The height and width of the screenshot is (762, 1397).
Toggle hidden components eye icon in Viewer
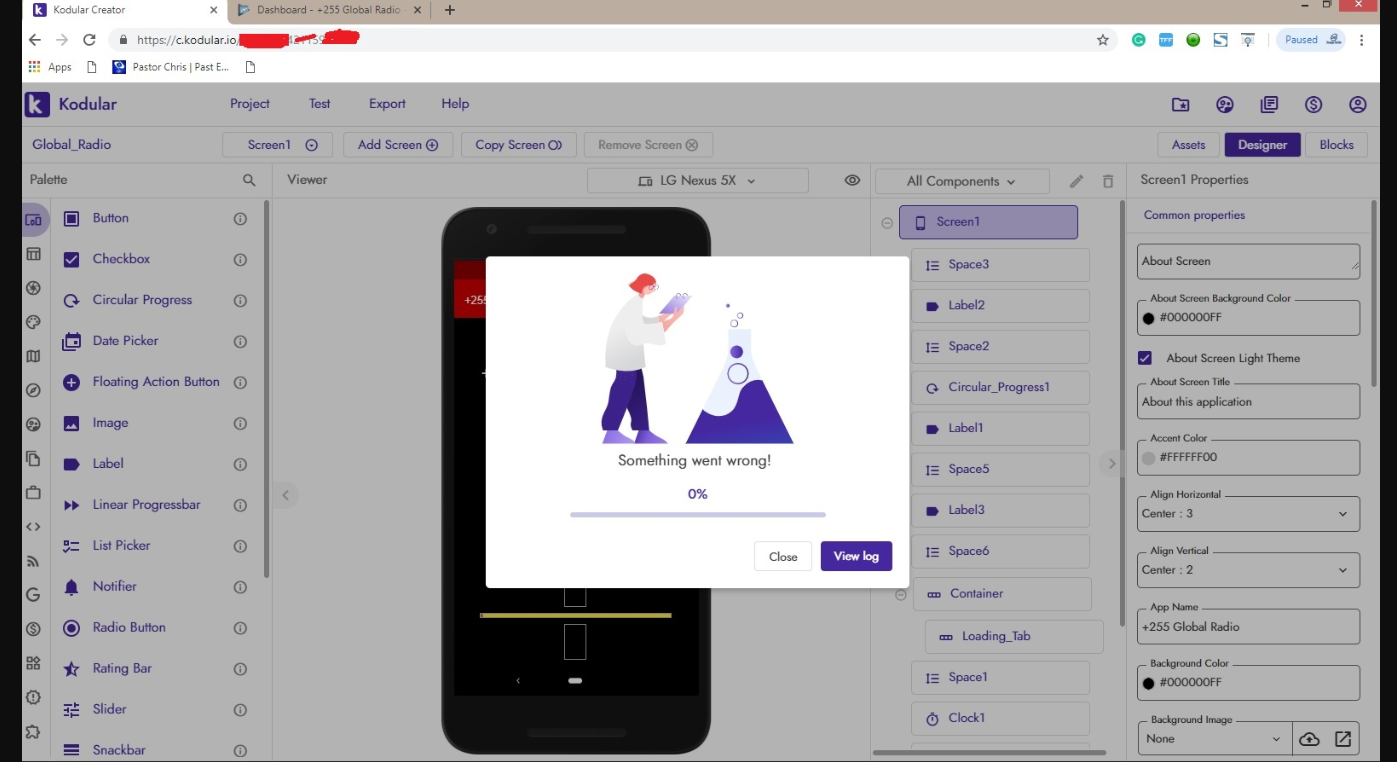pyautogui.click(x=852, y=180)
